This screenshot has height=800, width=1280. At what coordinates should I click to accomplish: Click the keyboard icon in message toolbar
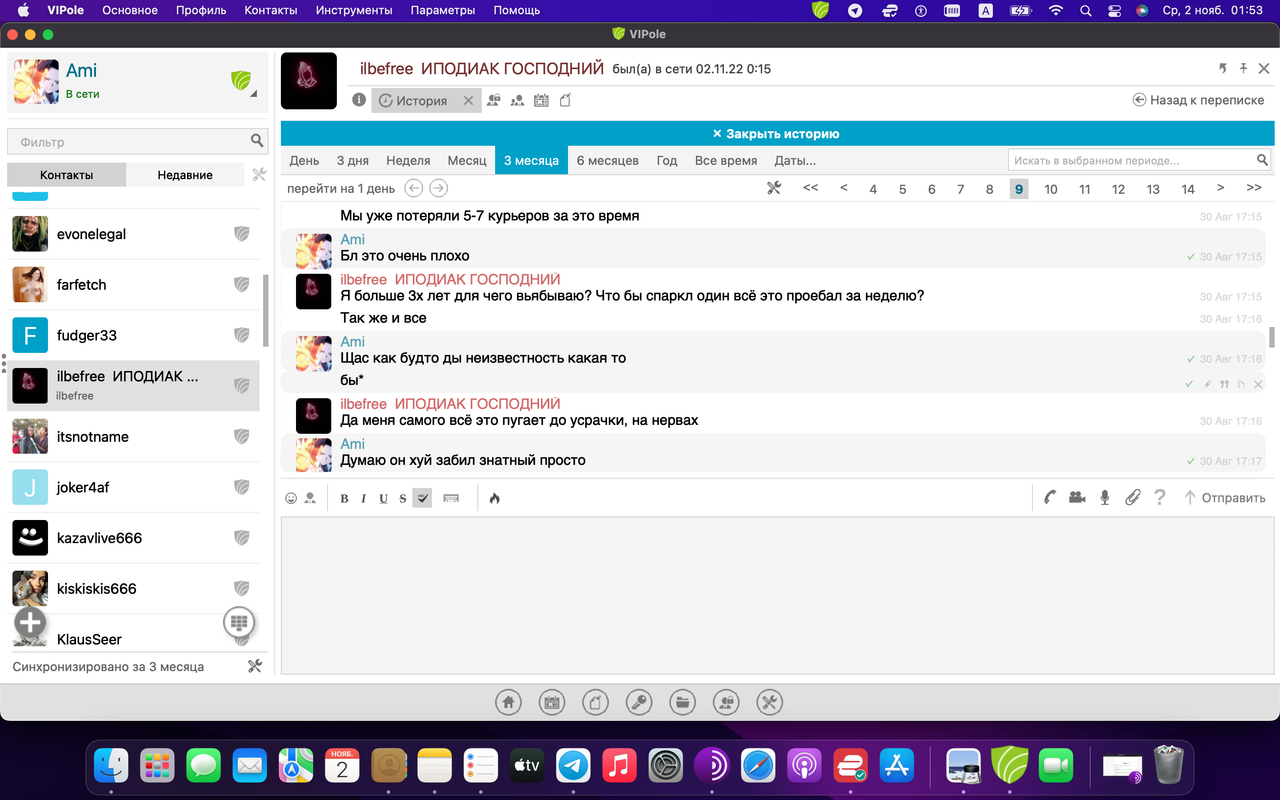click(451, 498)
